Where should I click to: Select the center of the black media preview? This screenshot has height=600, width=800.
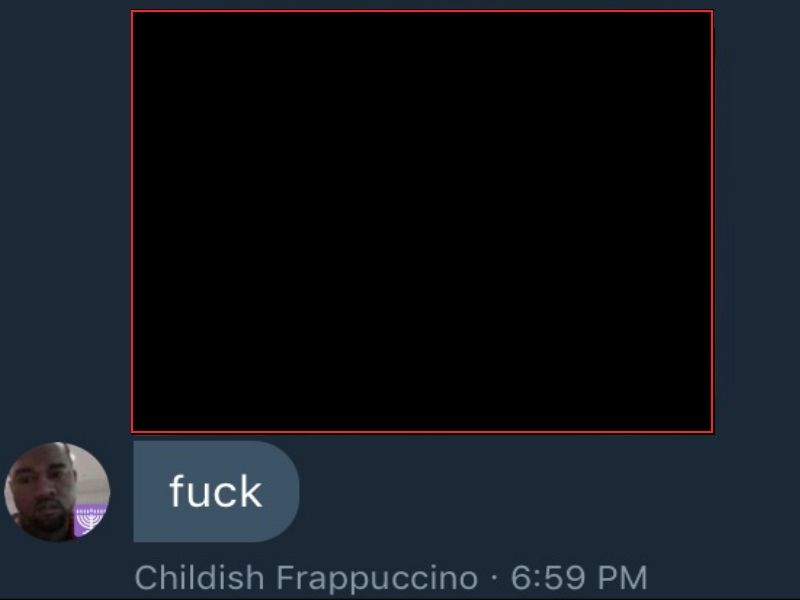pyautogui.click(x=422, y=221)
